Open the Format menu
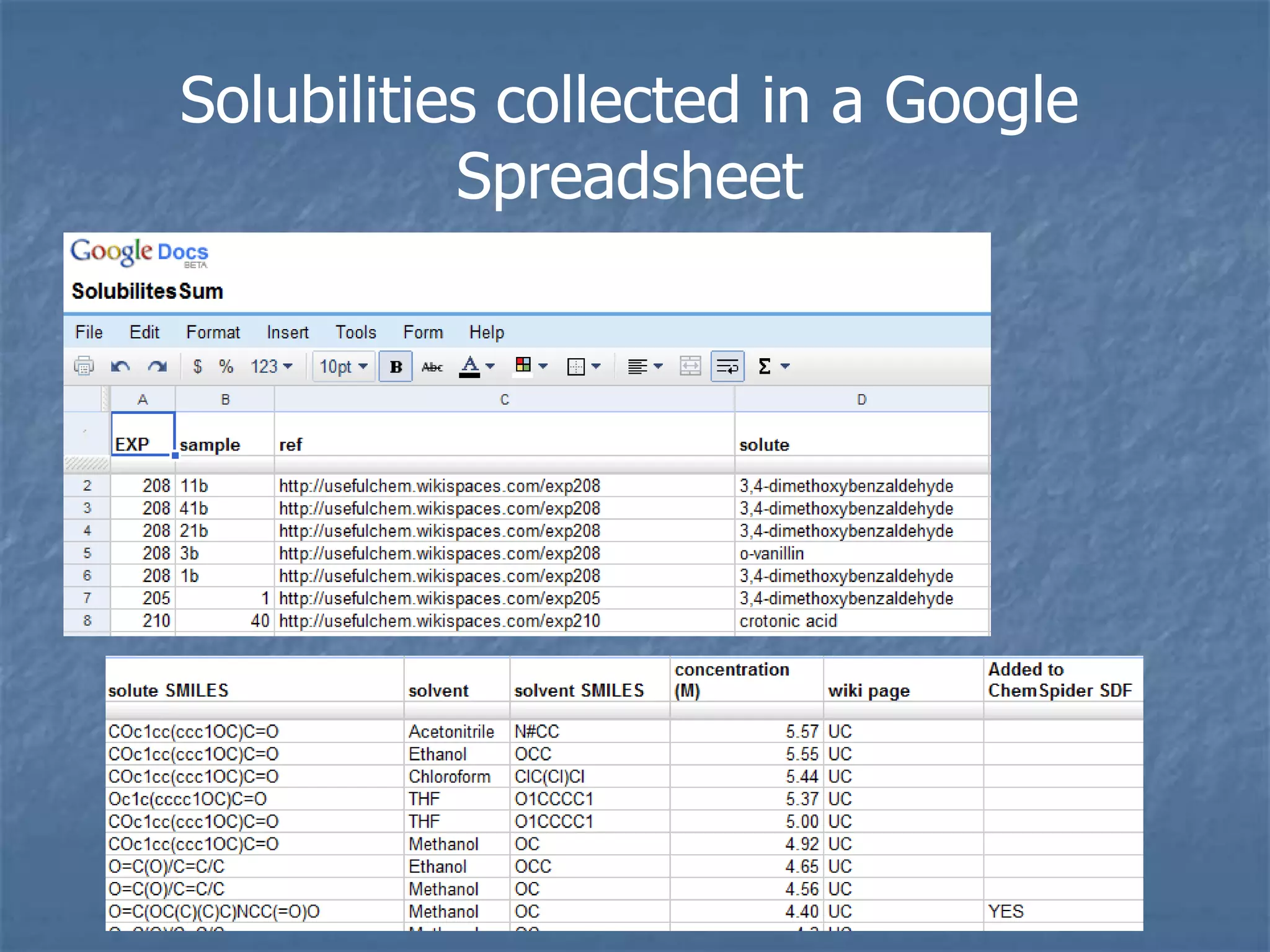Viewport: 1270px width, 952px height. point(213,332)
